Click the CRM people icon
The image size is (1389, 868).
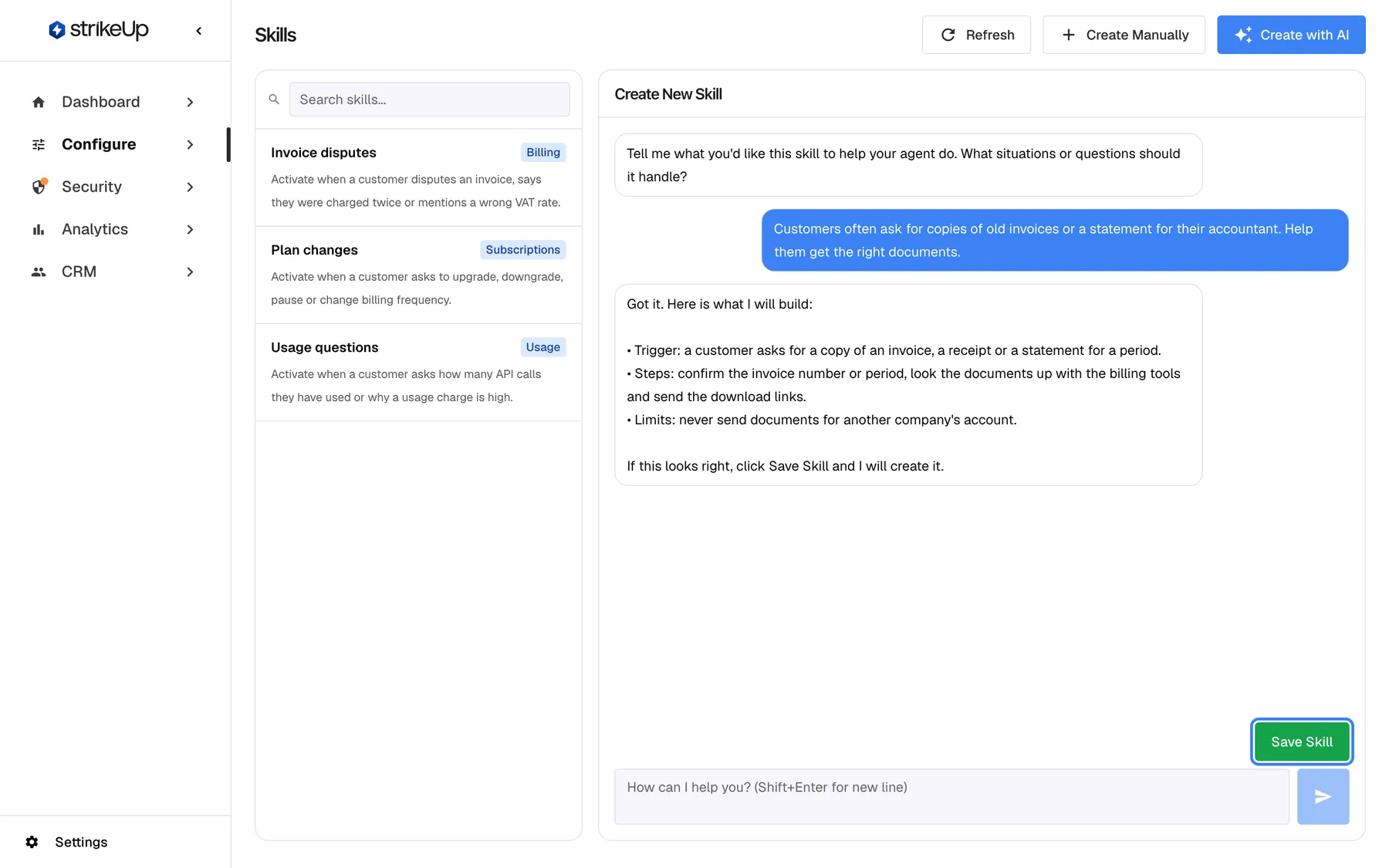pos(39,272)
